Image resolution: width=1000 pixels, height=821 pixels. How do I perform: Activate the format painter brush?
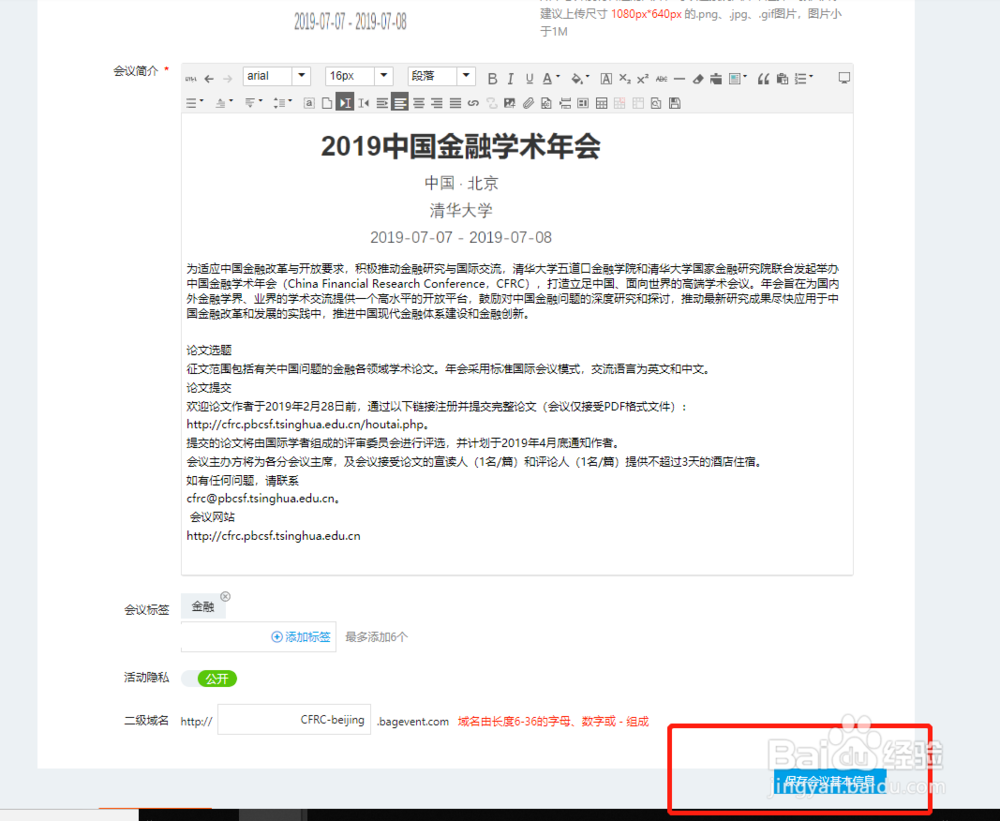click(716, 78)
